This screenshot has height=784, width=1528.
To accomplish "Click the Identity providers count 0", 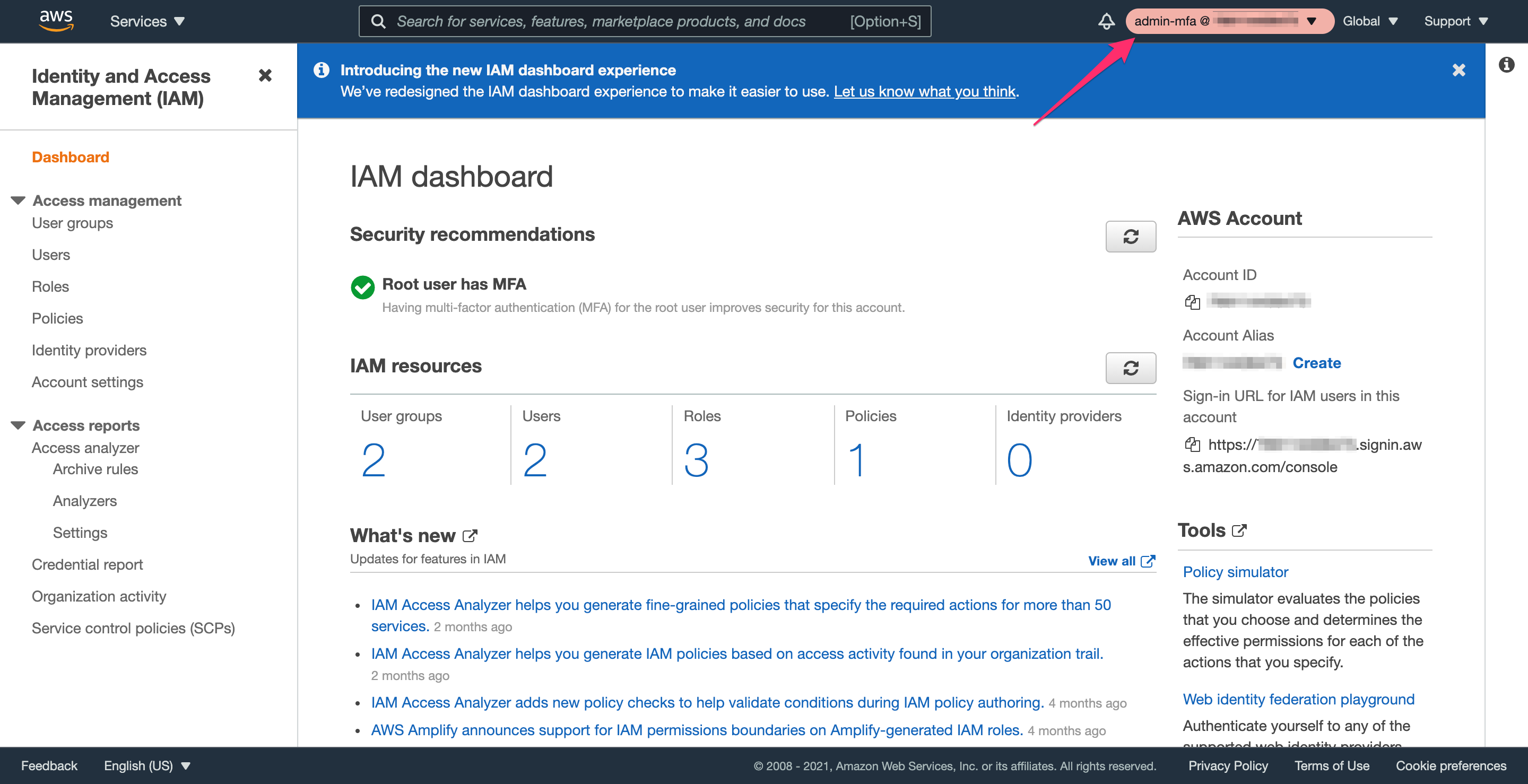I will 1019,461.
